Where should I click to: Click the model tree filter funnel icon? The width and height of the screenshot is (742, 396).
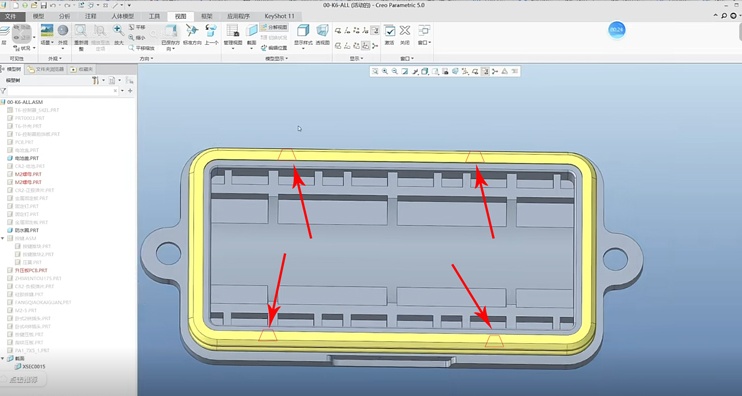coord(3,91)
